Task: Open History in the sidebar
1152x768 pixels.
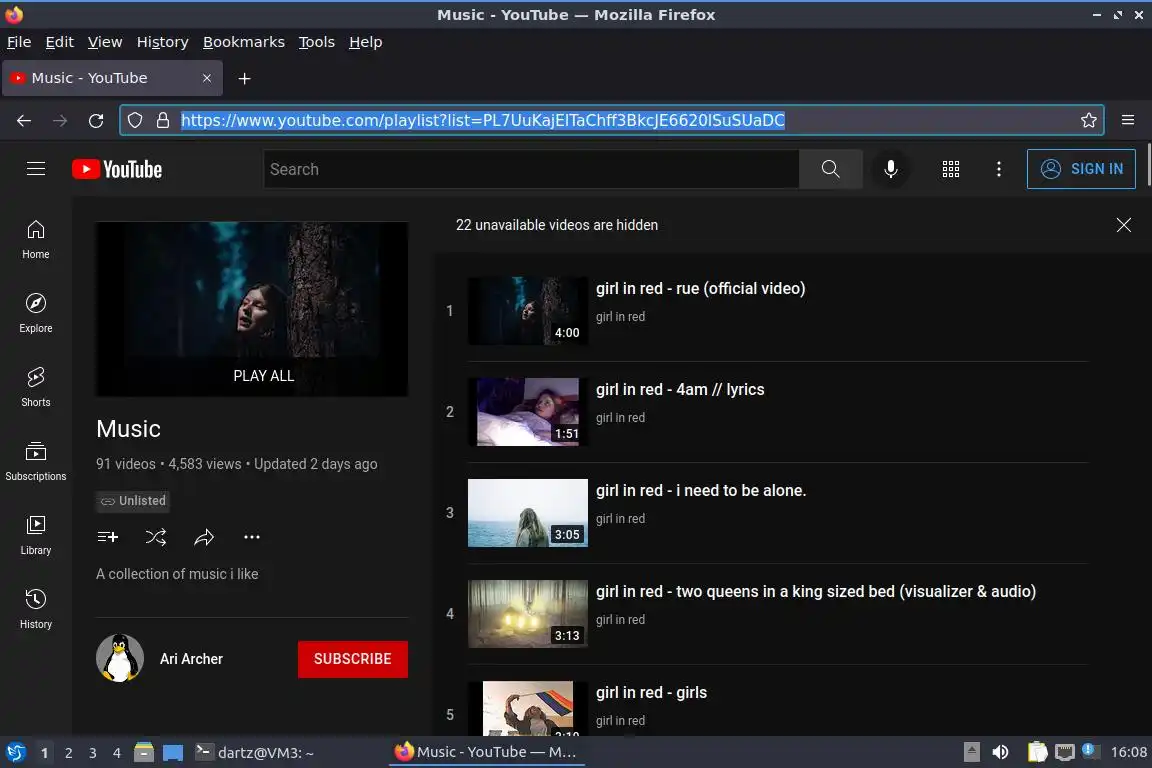Action: tap(35, 609)
